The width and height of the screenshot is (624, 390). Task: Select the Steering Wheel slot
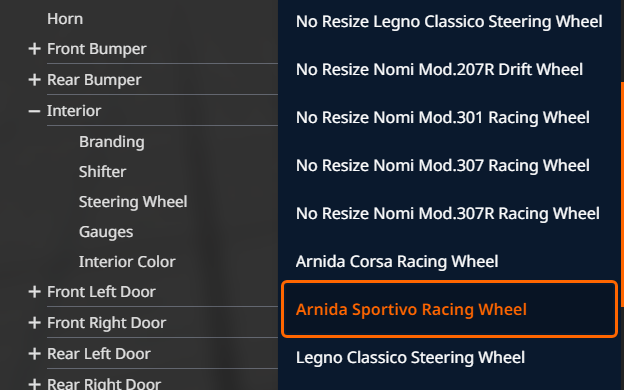point(133,202)
